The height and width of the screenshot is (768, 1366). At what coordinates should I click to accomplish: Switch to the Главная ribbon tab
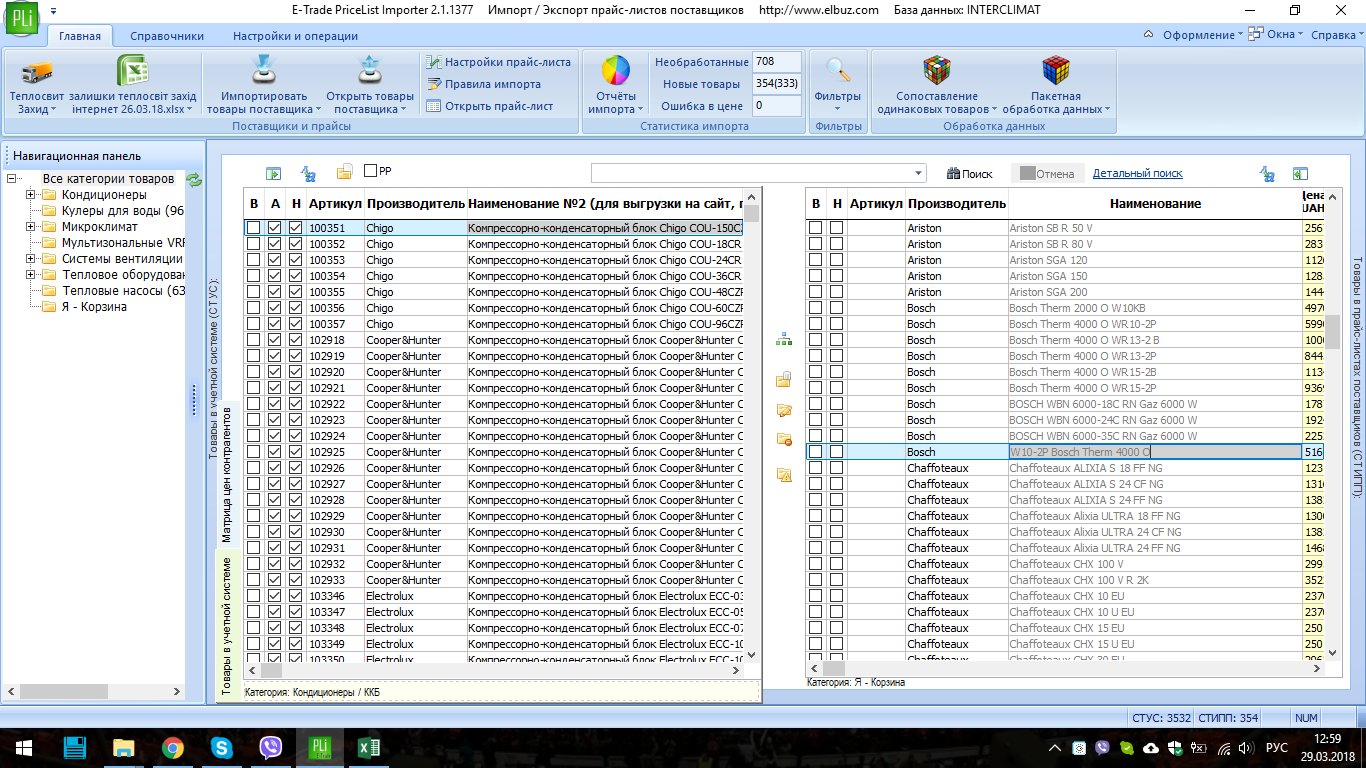click(x=80, y=36)
